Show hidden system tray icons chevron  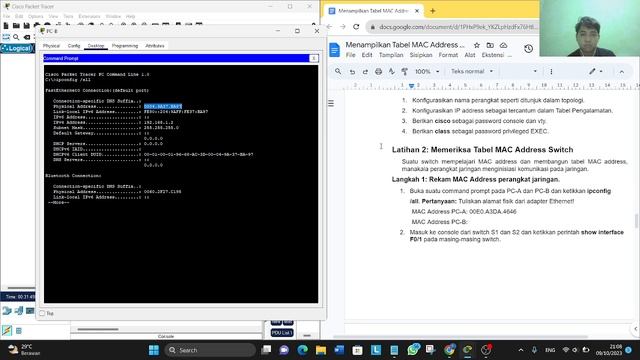click(x=521, y=350)
